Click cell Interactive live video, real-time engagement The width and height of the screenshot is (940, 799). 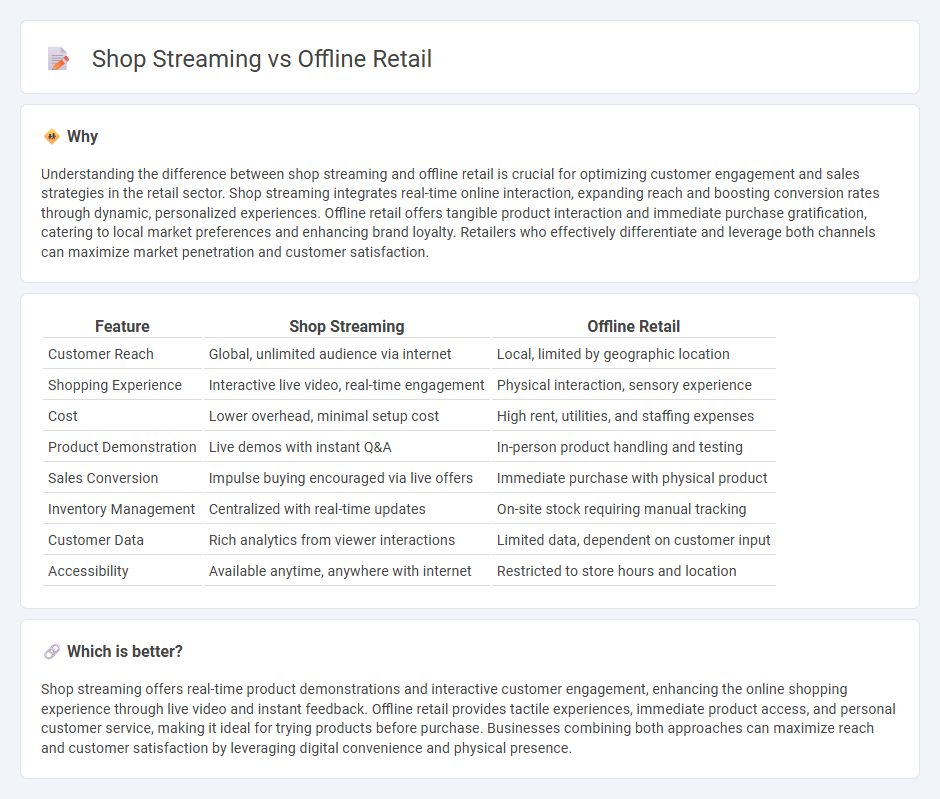point(347,385)
